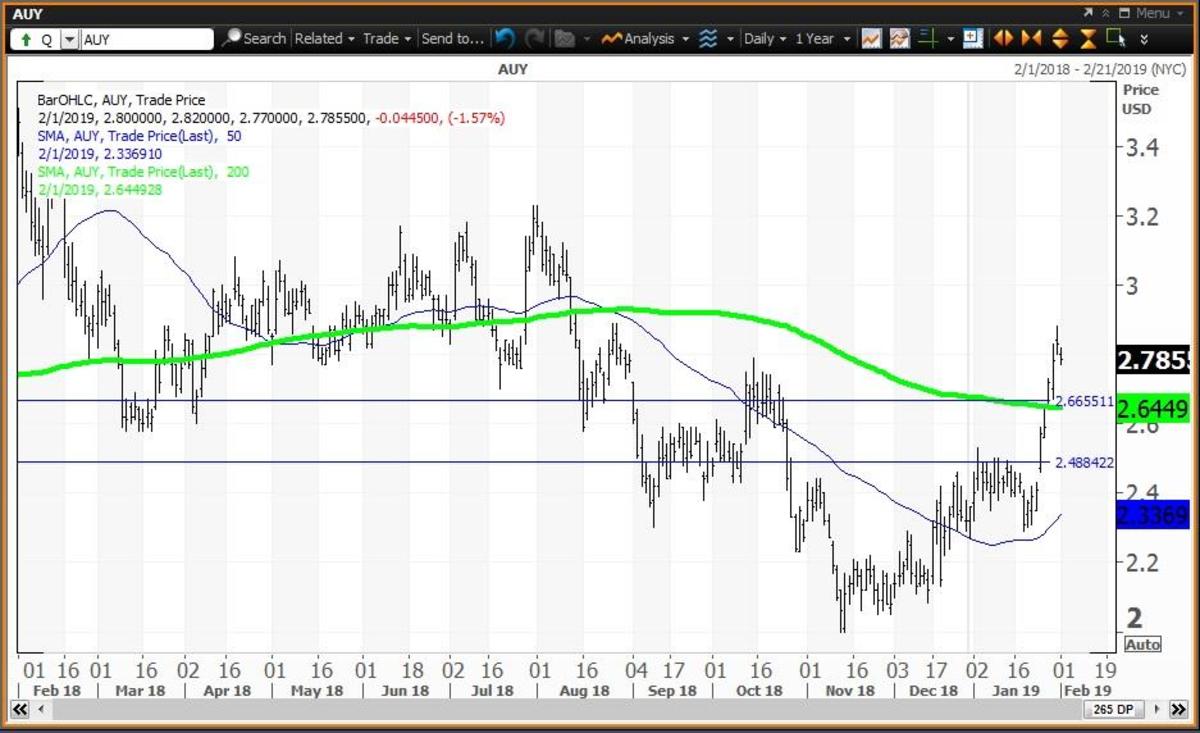1200x733 pixels.
Task: Click the Aug 18 month label
Action: [x=584, y=690]
